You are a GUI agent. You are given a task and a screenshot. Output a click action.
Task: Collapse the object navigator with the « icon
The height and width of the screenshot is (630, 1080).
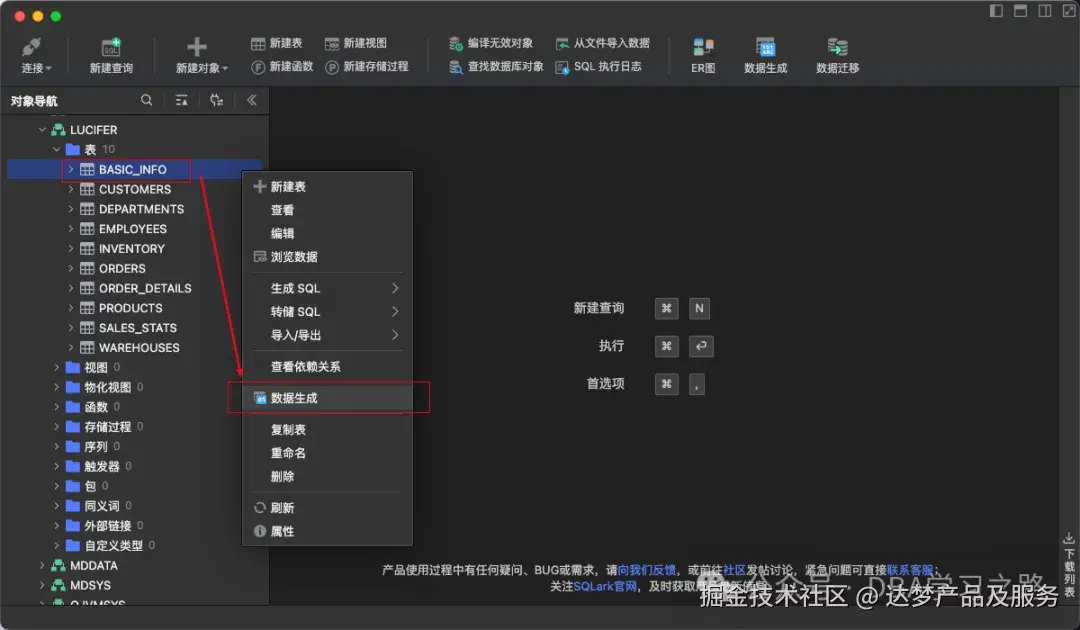[251, 100]
